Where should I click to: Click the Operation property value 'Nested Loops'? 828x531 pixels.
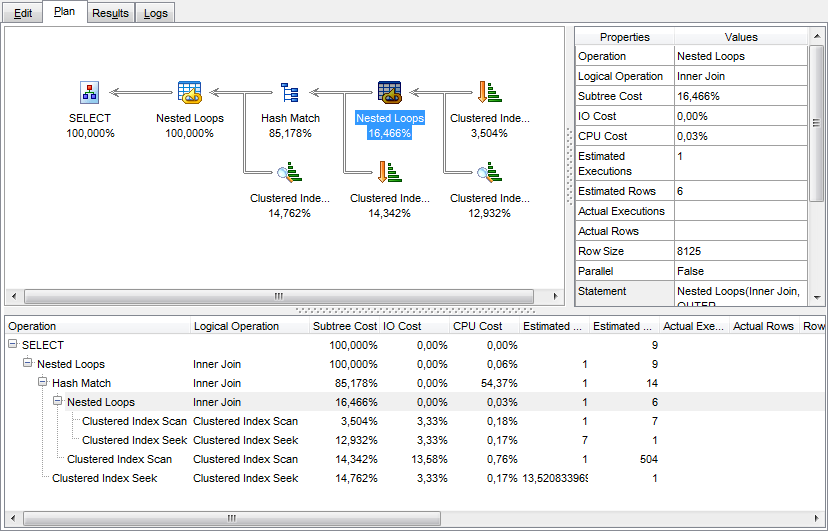tap(741, 56)
